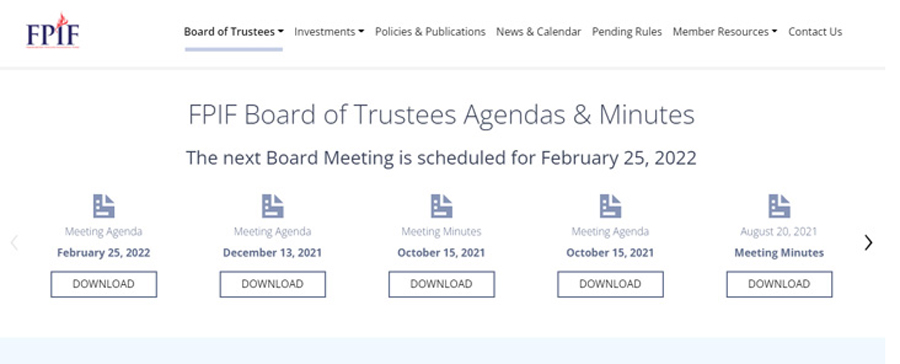
Task: Open Policies & Publications page
Action: [x=430, y=32]
